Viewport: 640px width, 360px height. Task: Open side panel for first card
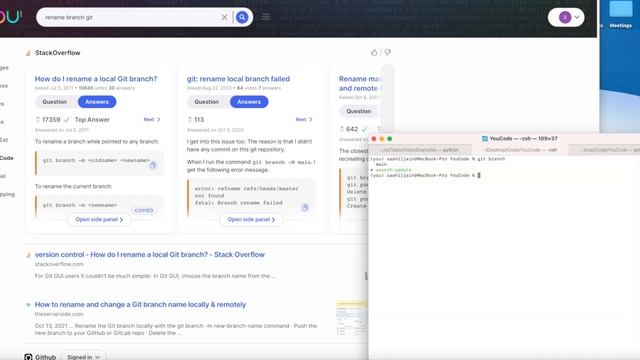click(99, 220)
